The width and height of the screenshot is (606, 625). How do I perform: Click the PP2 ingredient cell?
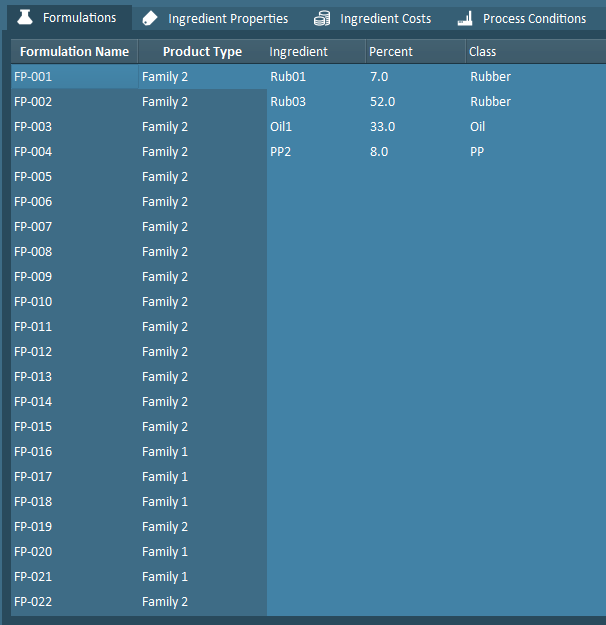click(281, 152)
